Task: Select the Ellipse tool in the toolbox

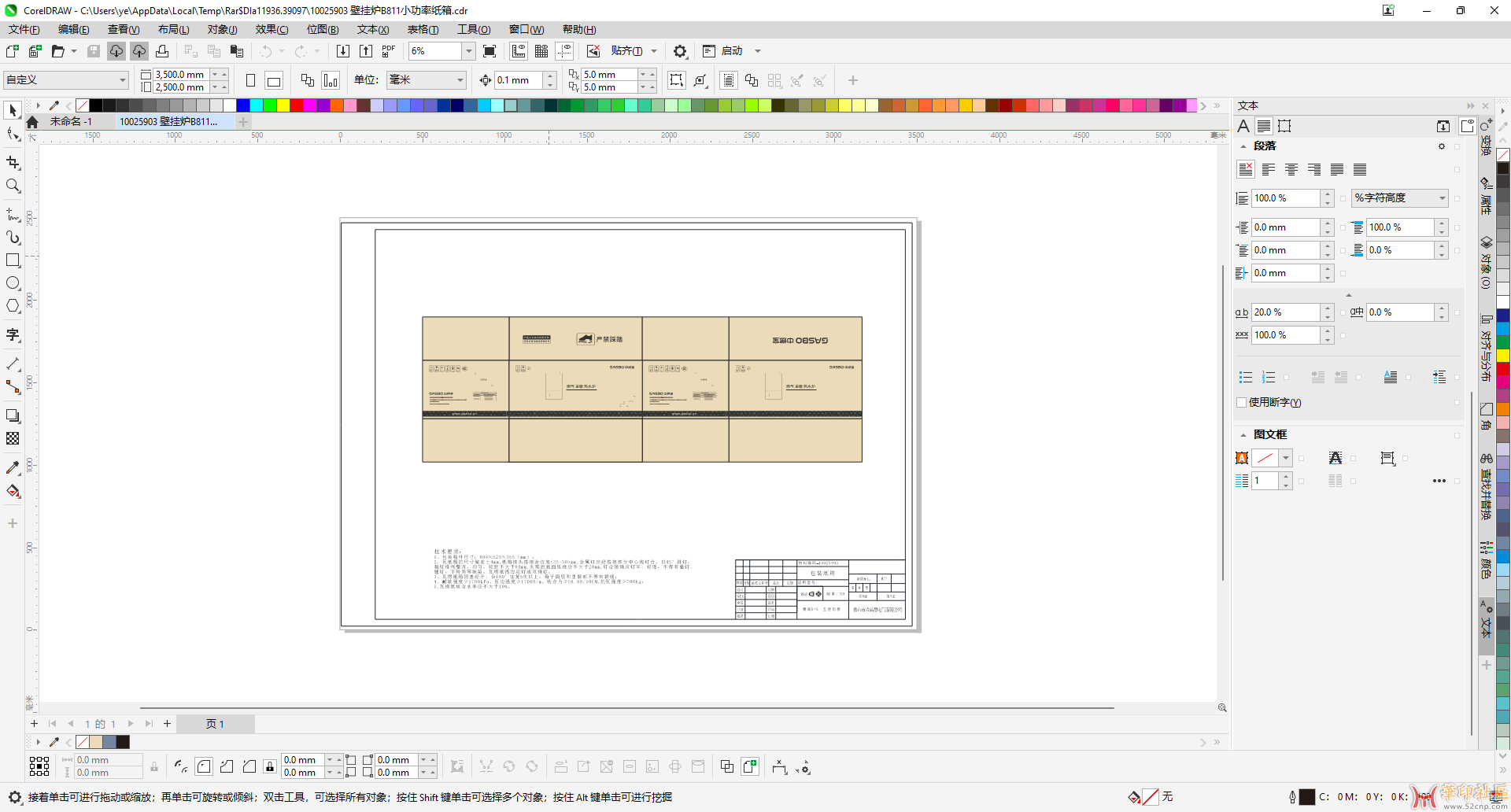Action: pyautogui.click(x=13, y=283)
